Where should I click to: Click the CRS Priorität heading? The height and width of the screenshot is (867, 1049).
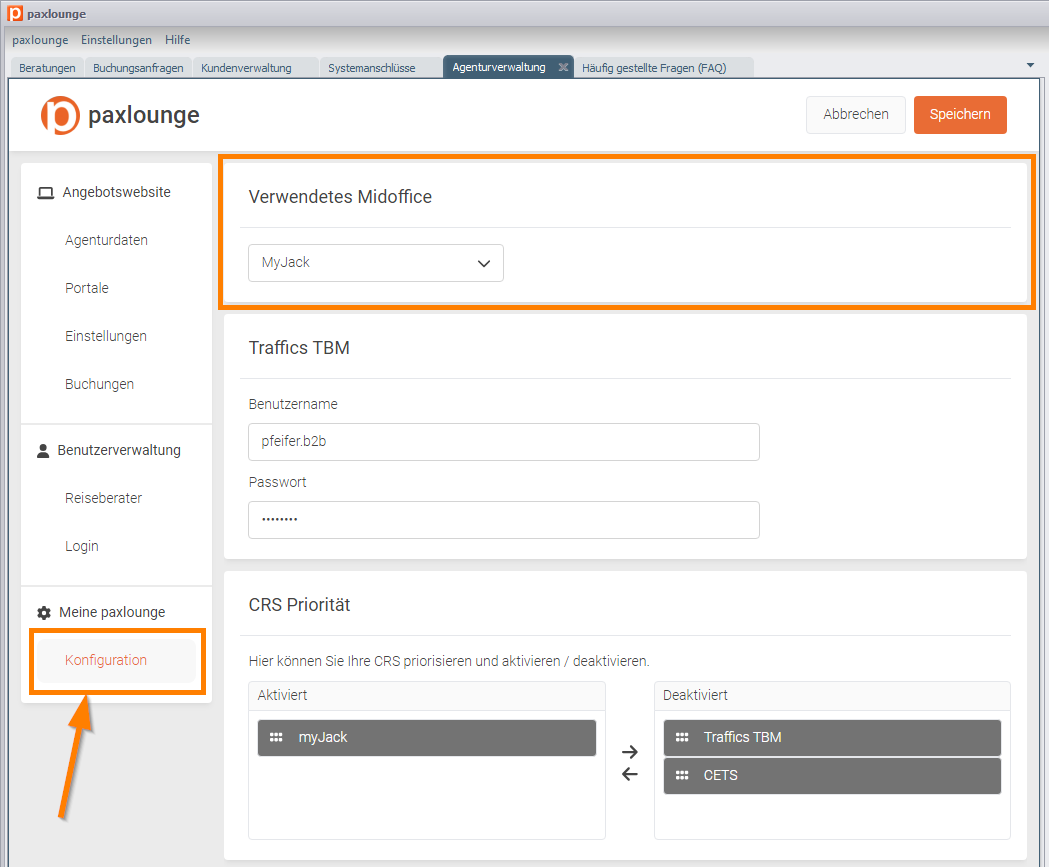click(299, 605)
